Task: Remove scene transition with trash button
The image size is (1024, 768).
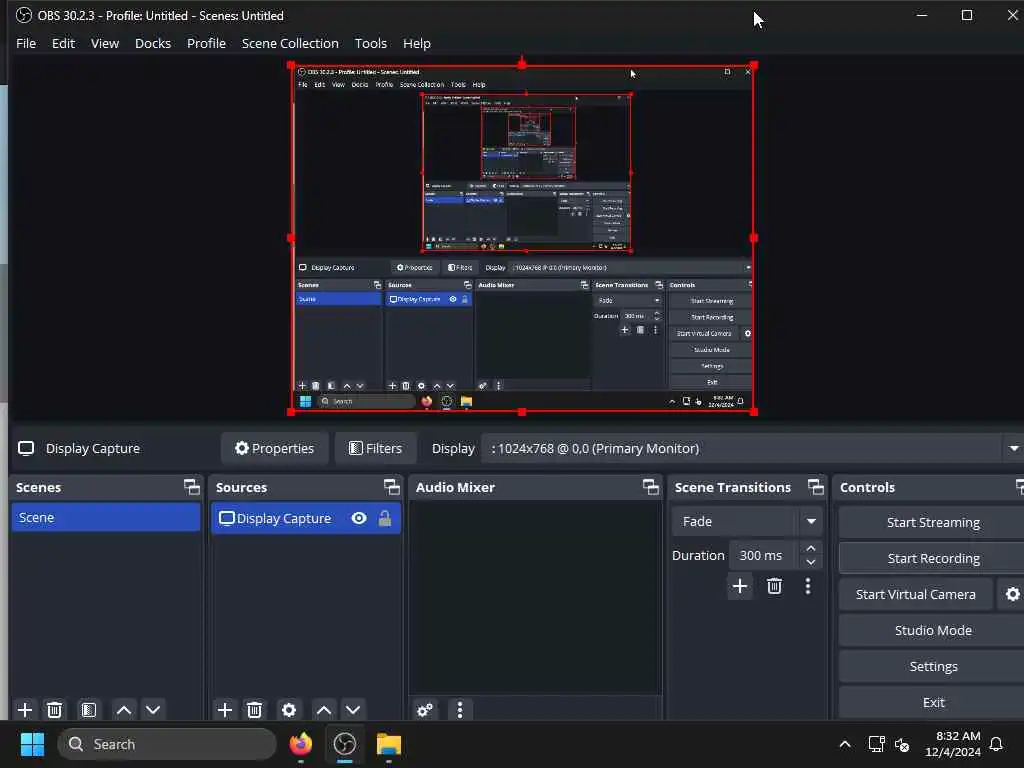Action: click(x=775, y=586)
